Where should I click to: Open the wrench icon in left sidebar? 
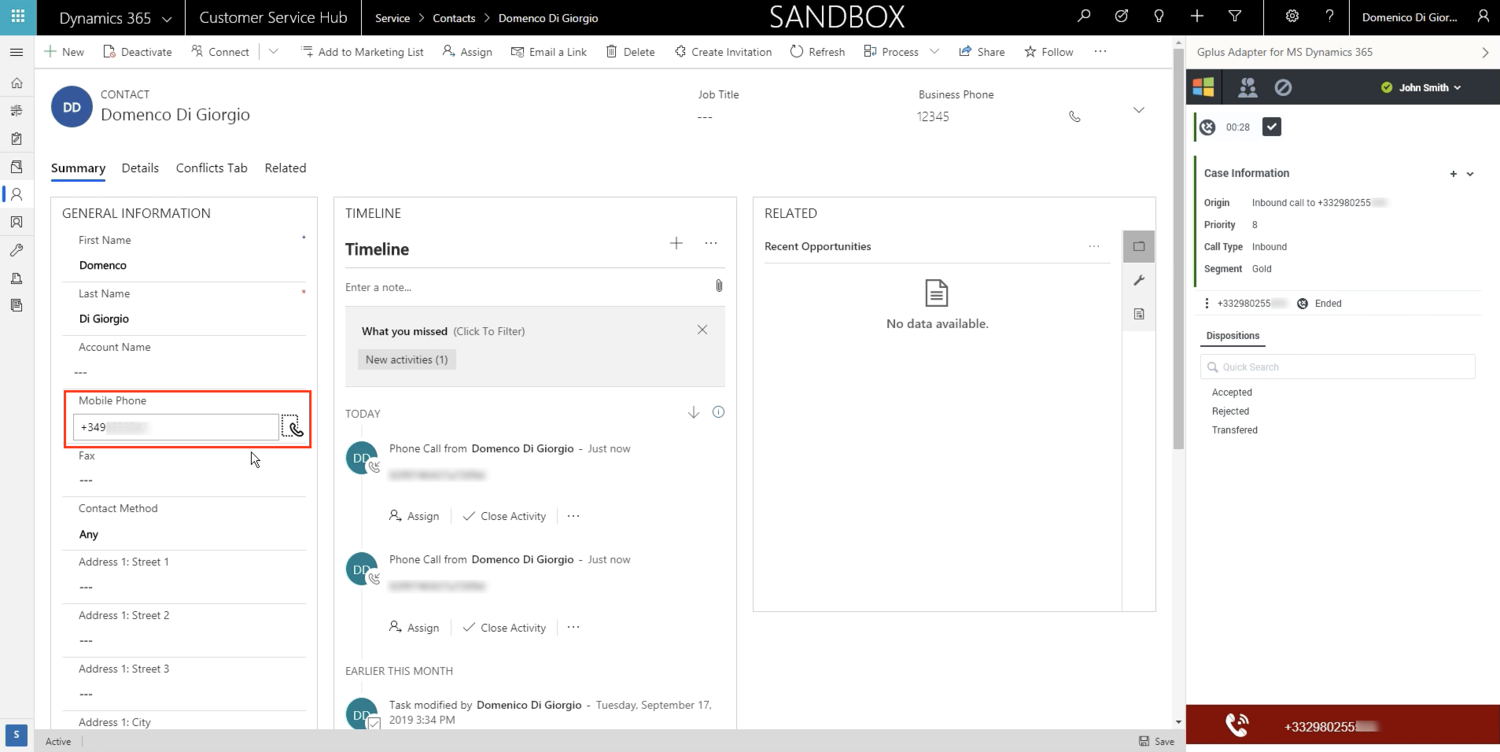(17, 250)
